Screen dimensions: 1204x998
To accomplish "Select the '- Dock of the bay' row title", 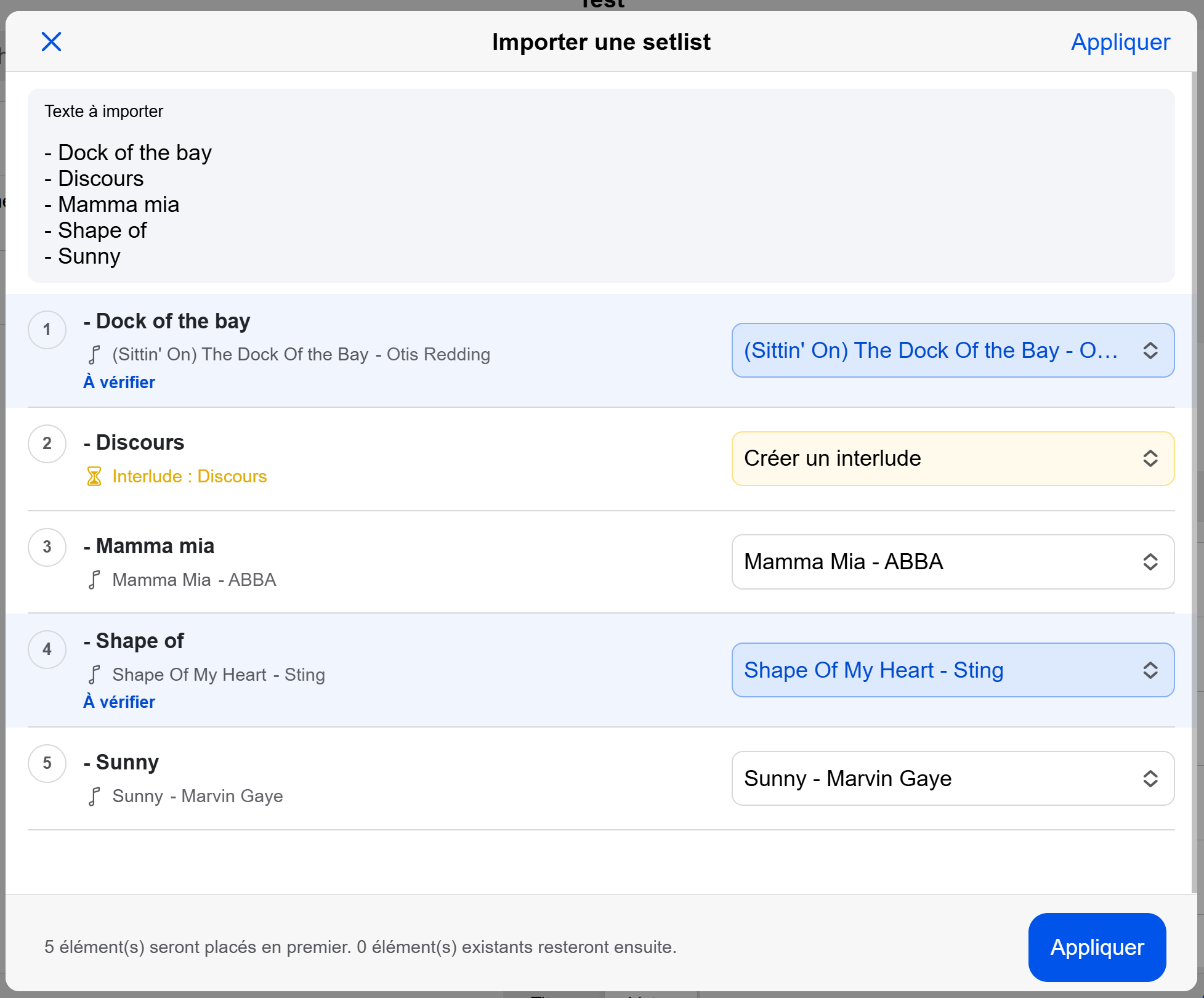I will (167, 322).
